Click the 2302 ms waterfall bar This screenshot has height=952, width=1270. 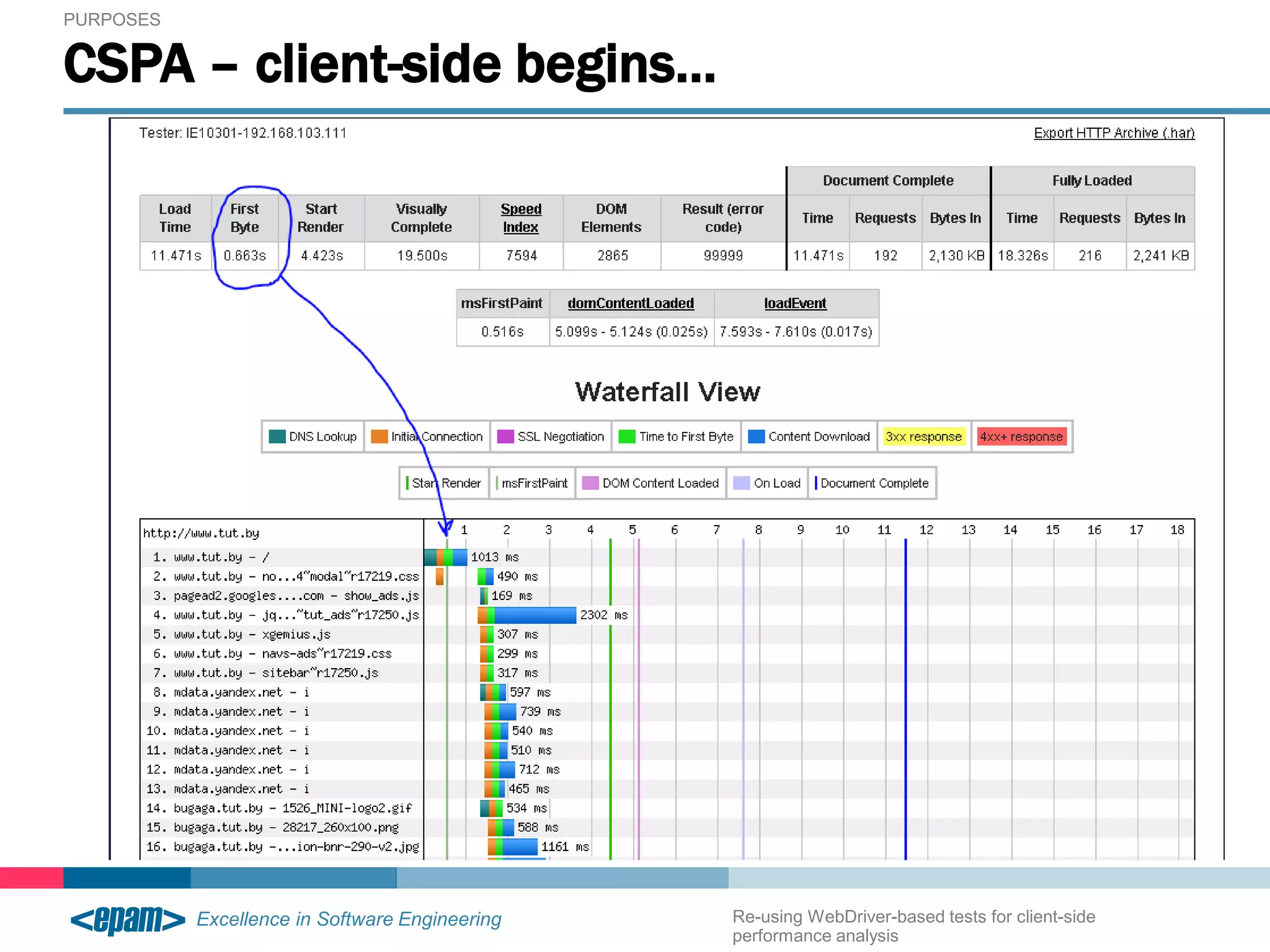pyautogui.click(x=527, y=615)
